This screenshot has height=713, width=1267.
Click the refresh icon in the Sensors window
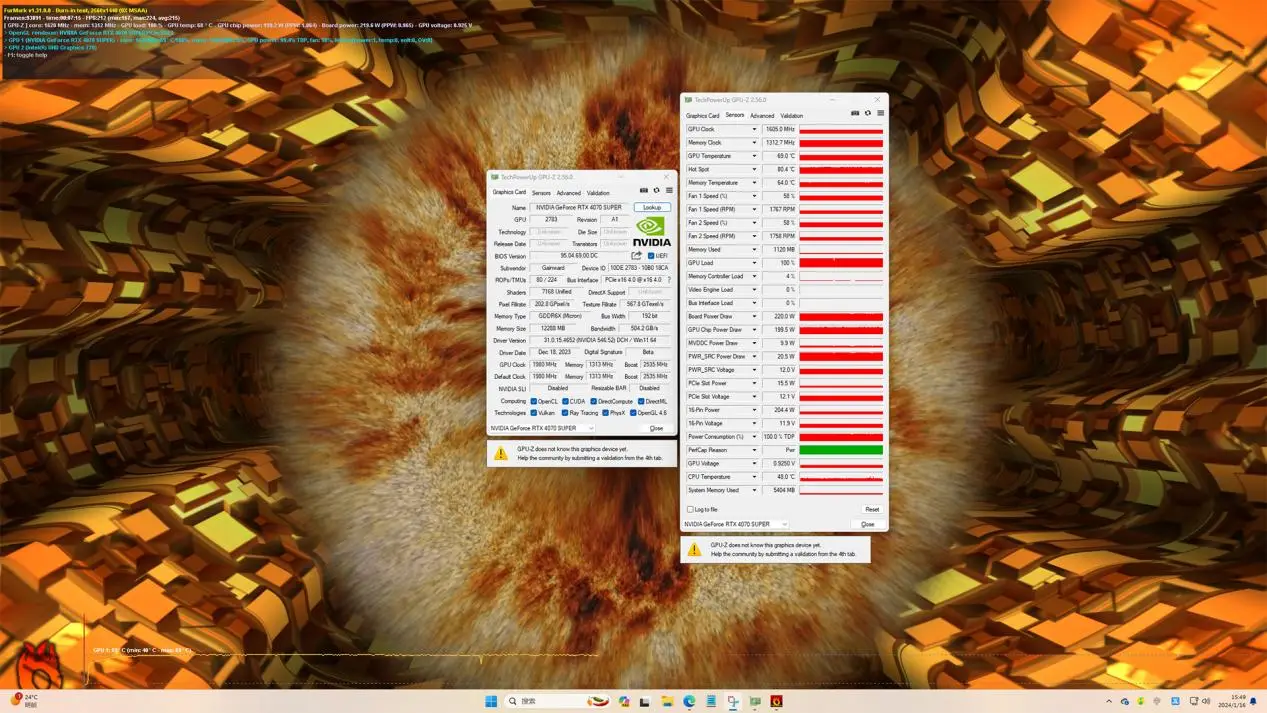pos(868,113)
